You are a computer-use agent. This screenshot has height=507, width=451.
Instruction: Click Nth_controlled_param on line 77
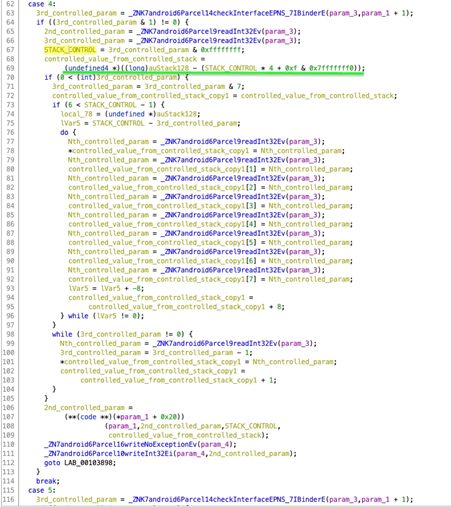[x=108, y=141]
